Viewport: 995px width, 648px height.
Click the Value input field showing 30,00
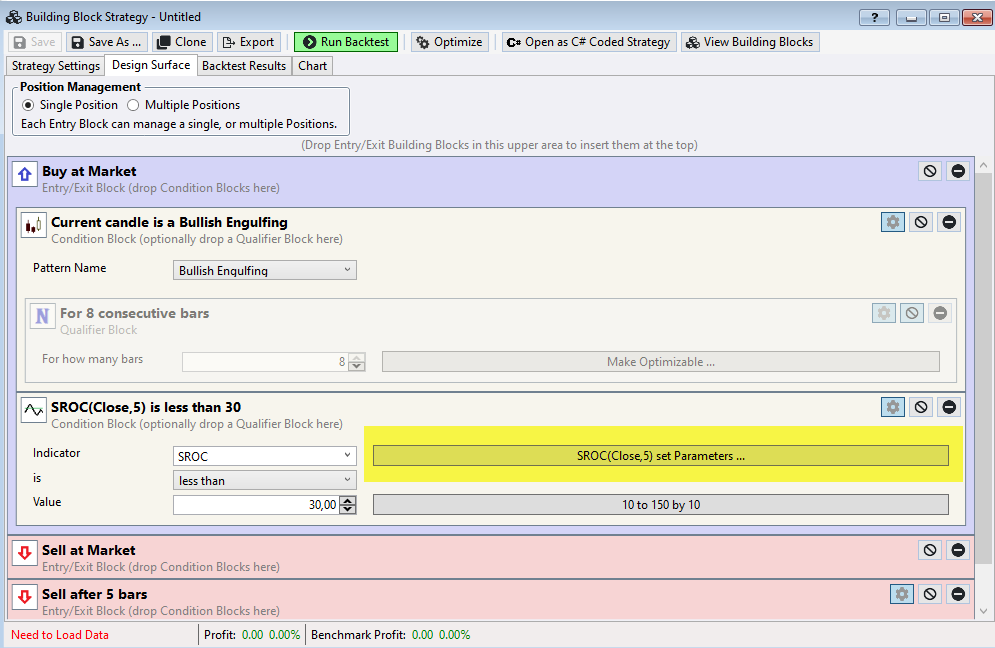coord(255,504)
